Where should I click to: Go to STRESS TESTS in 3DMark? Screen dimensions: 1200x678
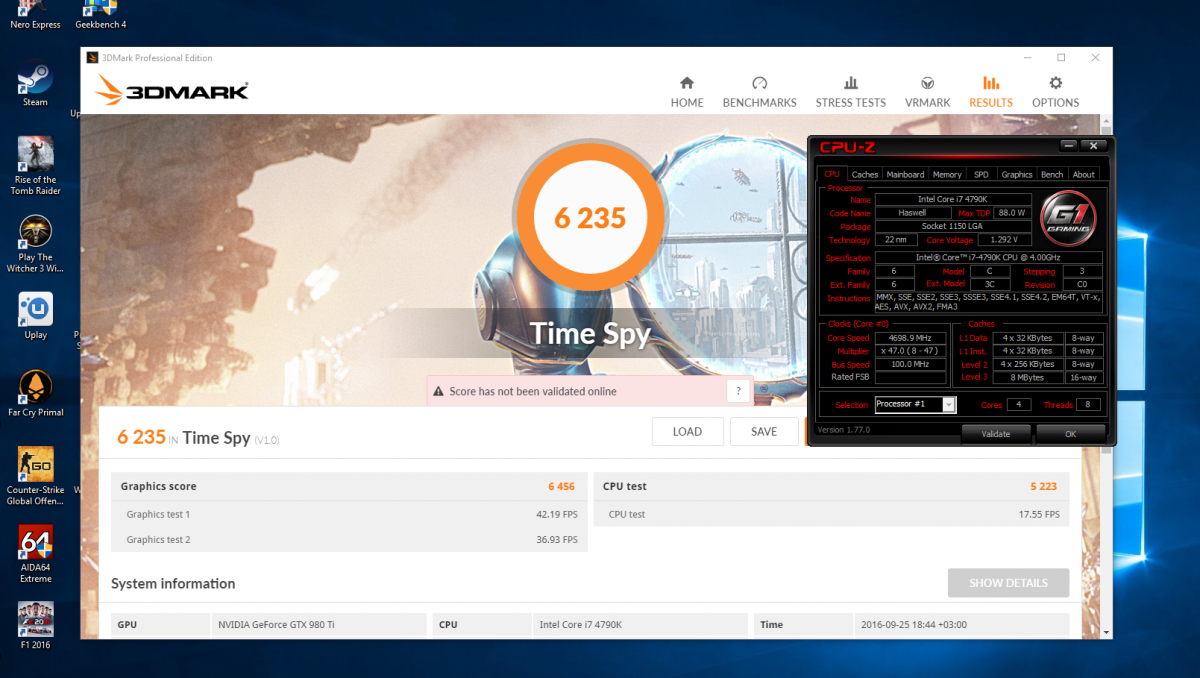[850, 91]
